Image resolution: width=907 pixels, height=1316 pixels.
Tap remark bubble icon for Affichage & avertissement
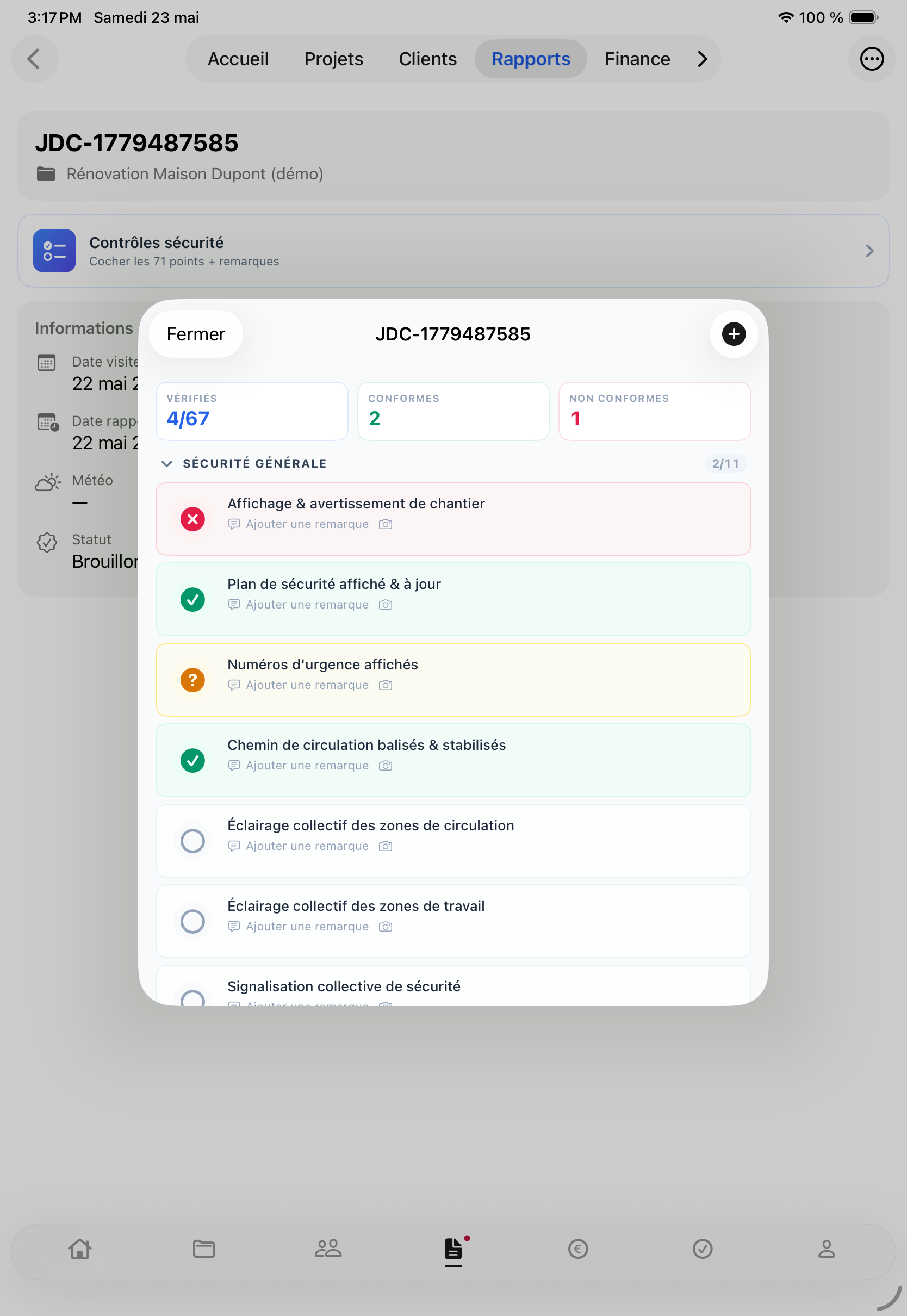pos(234,524)
